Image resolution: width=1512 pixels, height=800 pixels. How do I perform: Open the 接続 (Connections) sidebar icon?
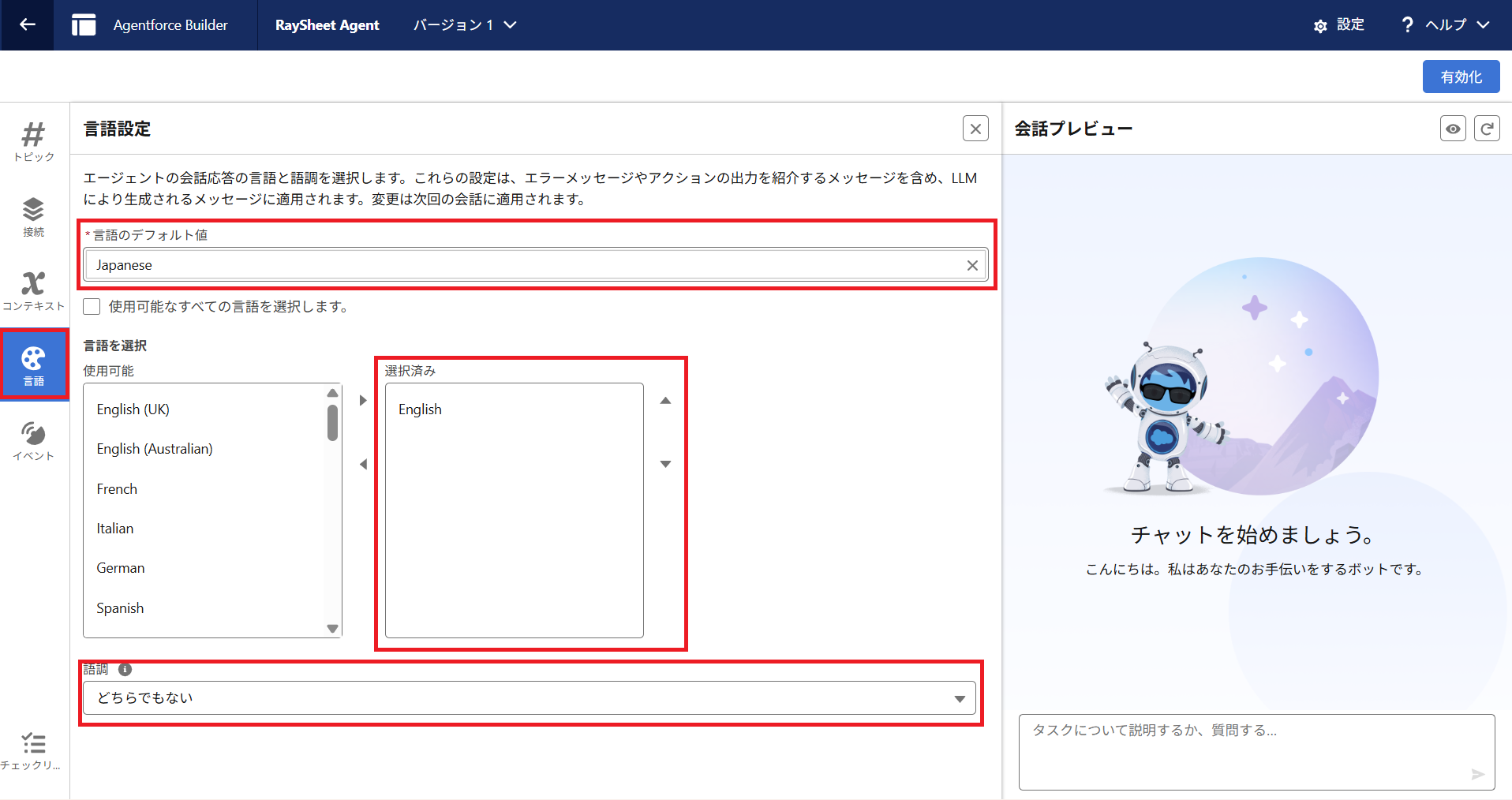click(33, 216)
